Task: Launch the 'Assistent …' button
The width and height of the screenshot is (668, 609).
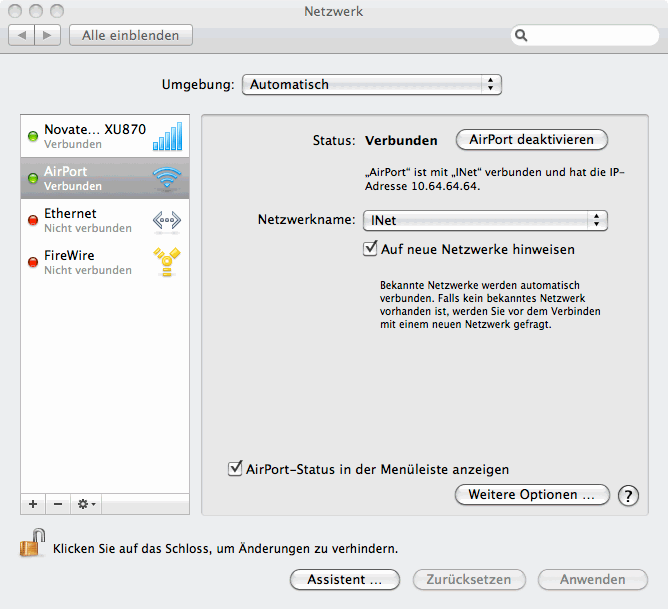Action: pos(344,579)
